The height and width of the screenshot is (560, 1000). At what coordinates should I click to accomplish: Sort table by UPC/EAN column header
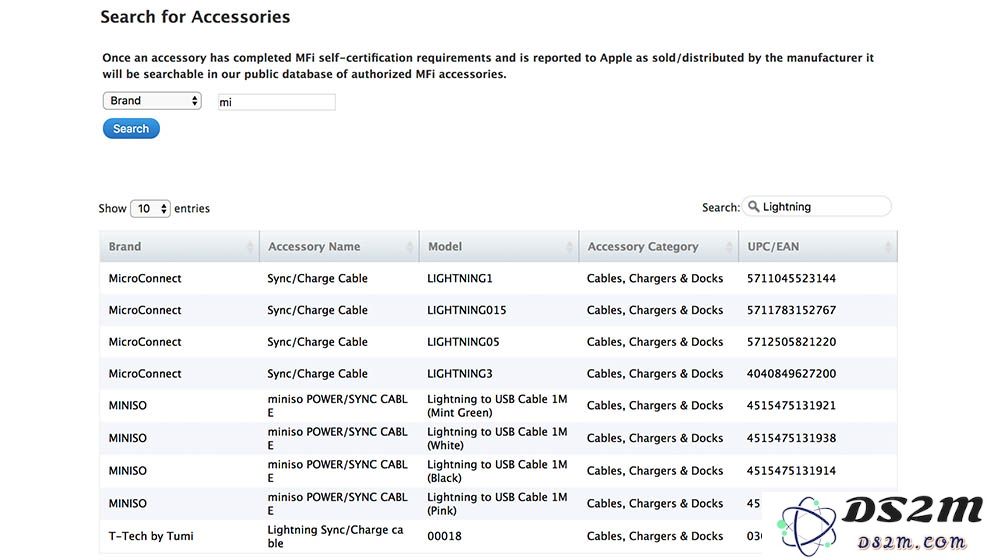(818, 246)
